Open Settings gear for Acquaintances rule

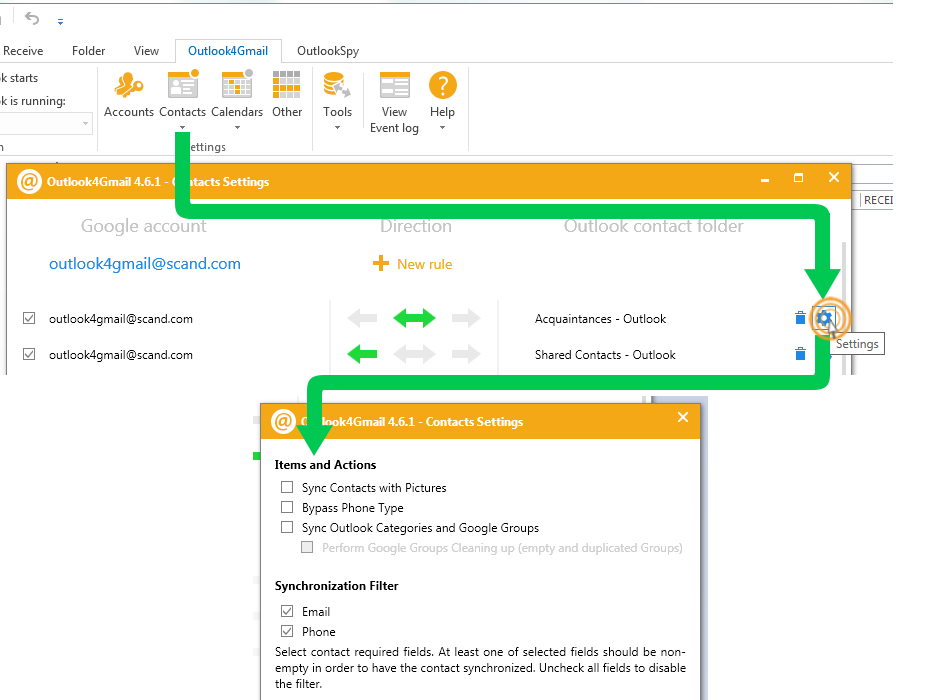[825, 318]
